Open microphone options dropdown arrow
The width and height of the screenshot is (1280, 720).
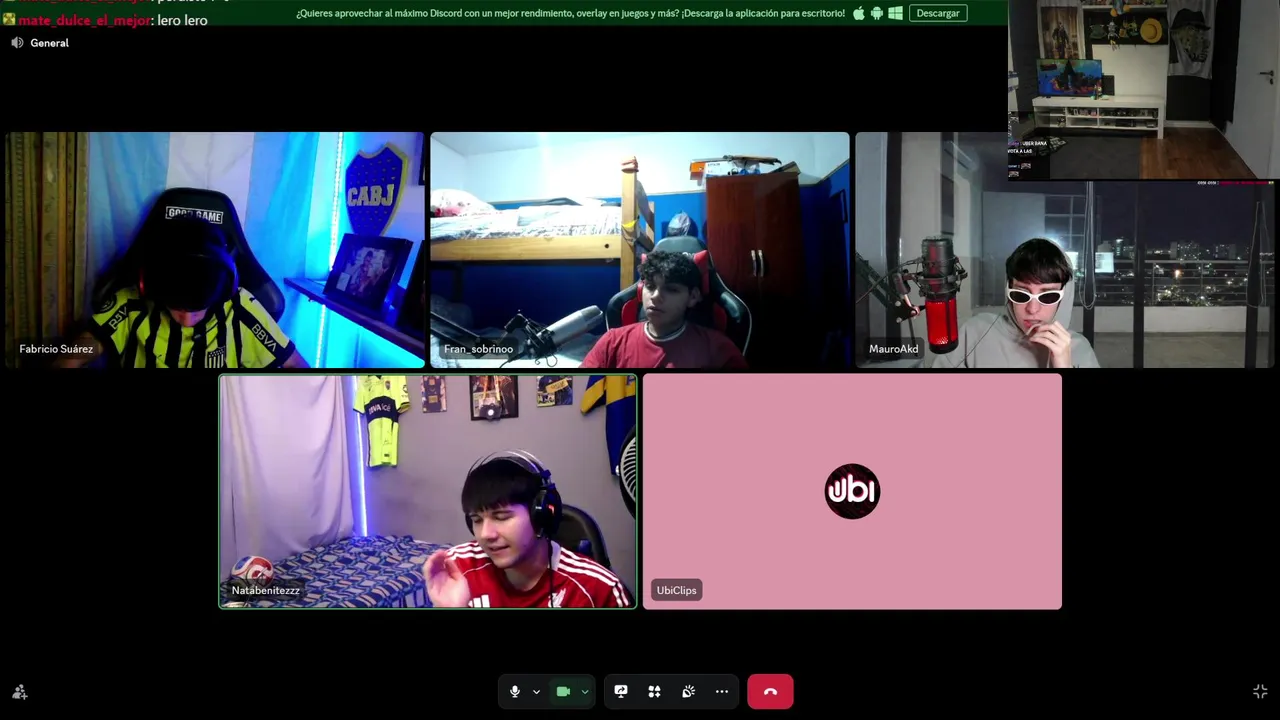[x=536, y=692]
